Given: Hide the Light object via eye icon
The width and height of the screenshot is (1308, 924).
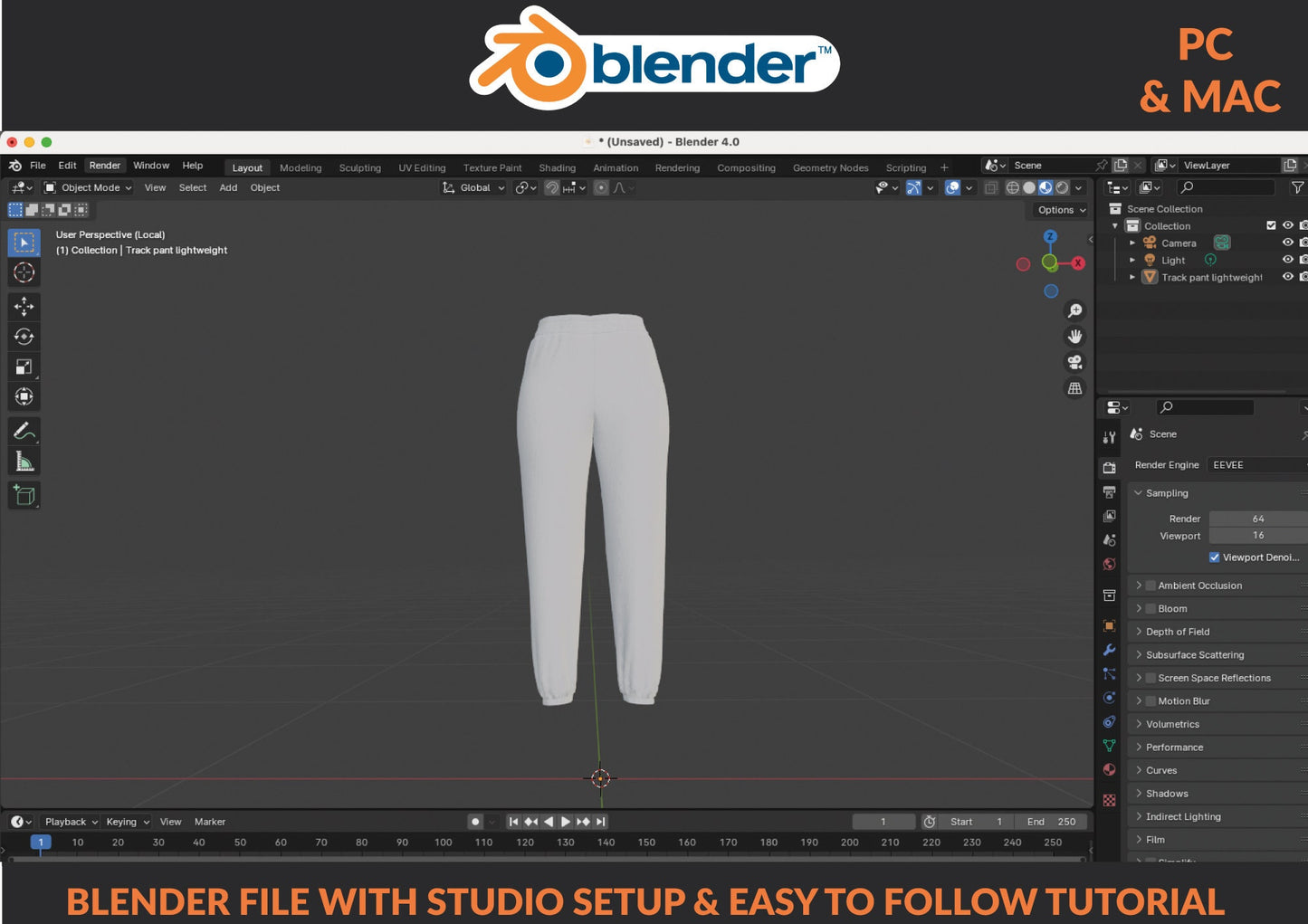Looking at the screenshot, I should pos(1287,260).
